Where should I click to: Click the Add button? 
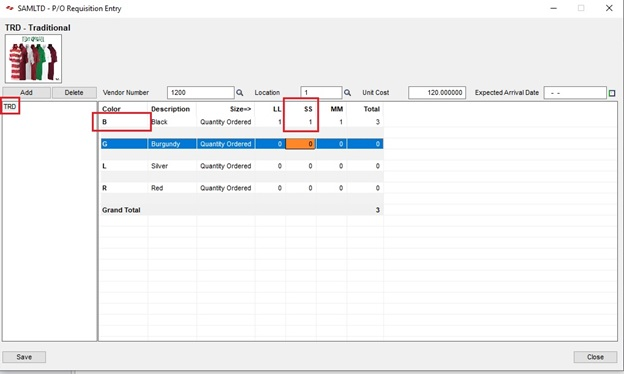click(x=26, y=93)
